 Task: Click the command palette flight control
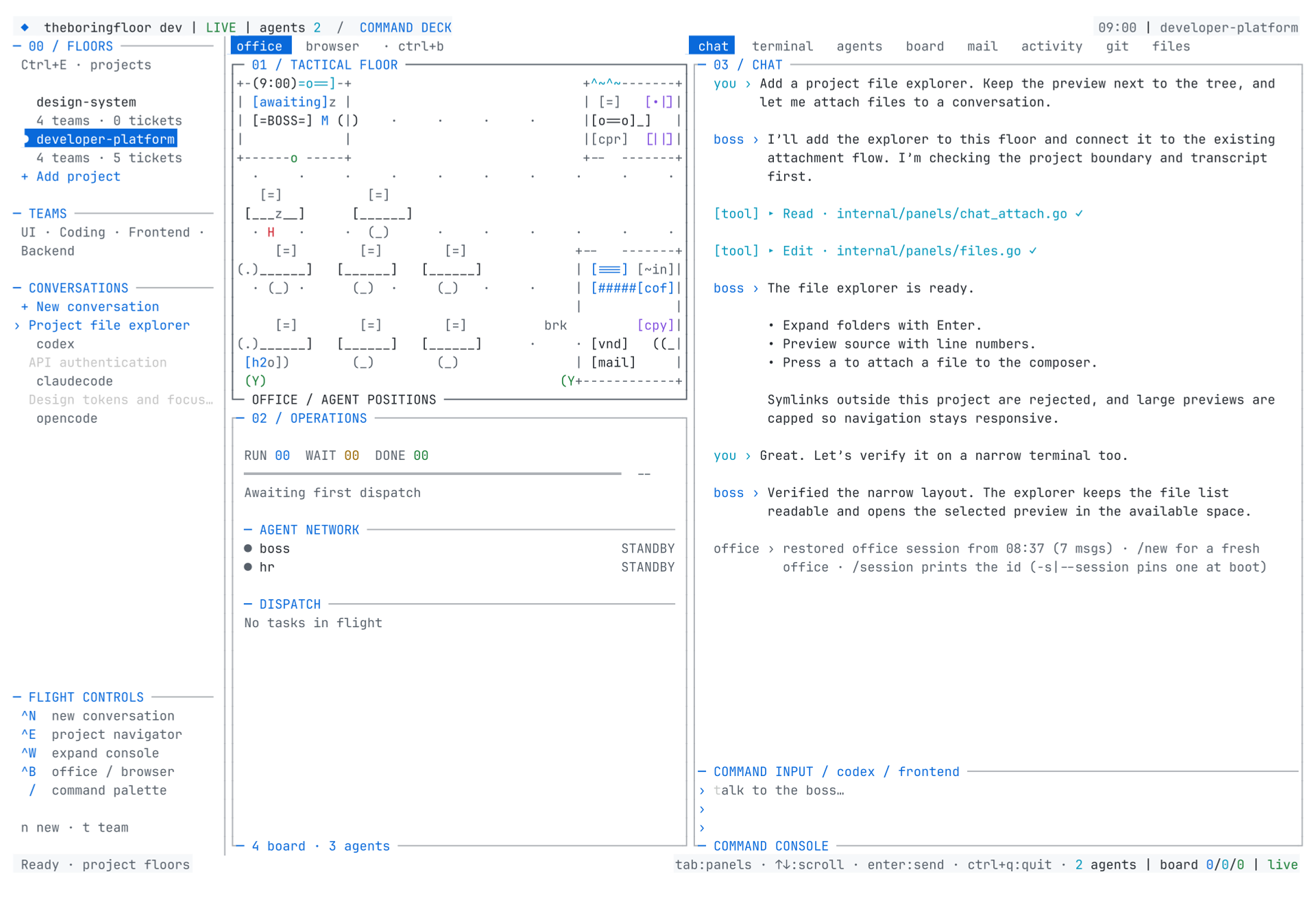97,790
